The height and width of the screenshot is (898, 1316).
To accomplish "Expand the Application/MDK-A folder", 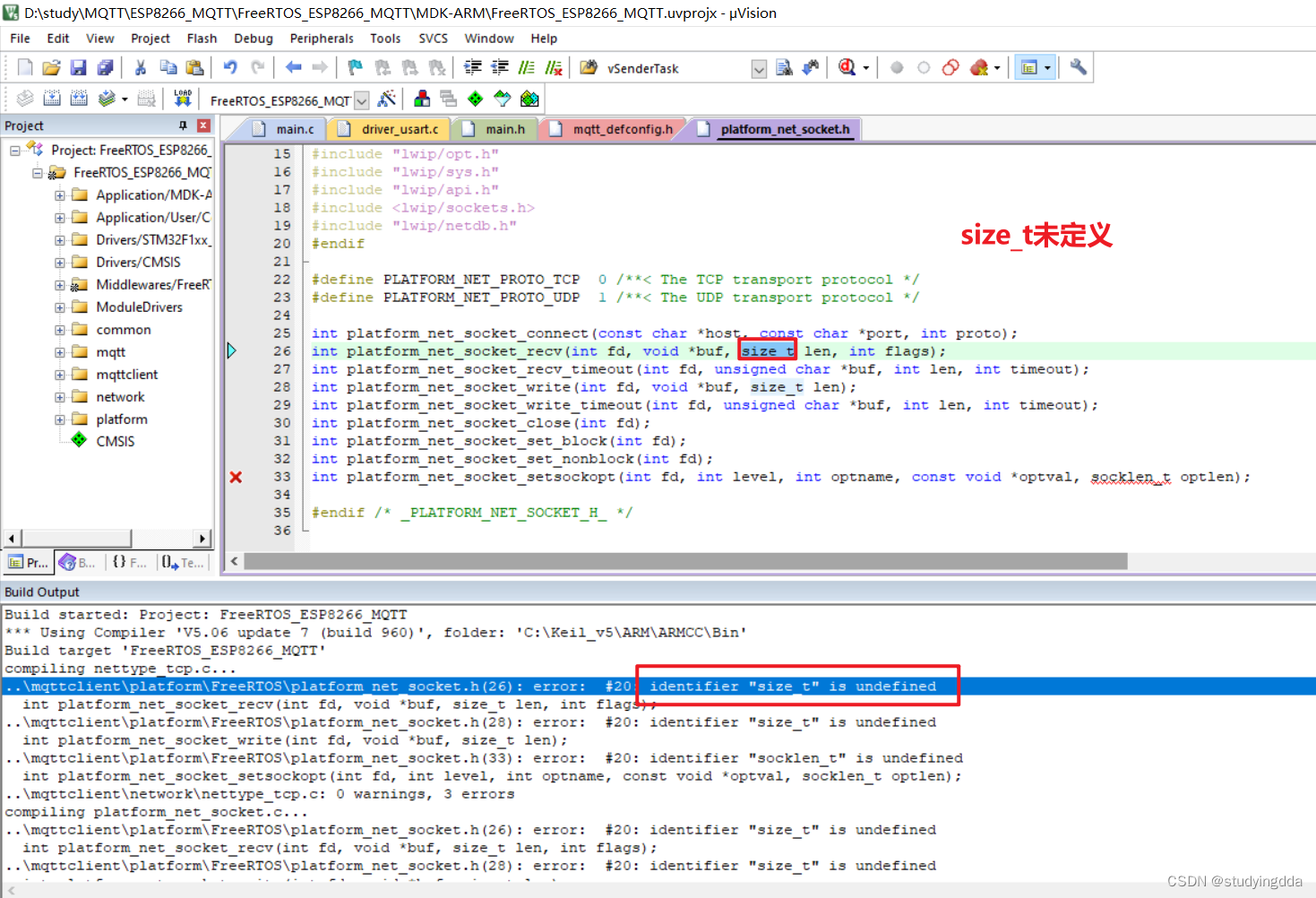I will click(x=59, y=195).
